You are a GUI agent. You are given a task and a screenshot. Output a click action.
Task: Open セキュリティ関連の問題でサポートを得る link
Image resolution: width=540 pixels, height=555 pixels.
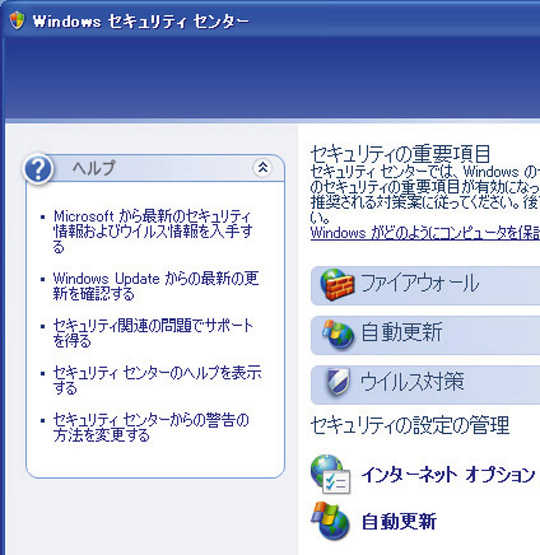(x=153, y=333)
